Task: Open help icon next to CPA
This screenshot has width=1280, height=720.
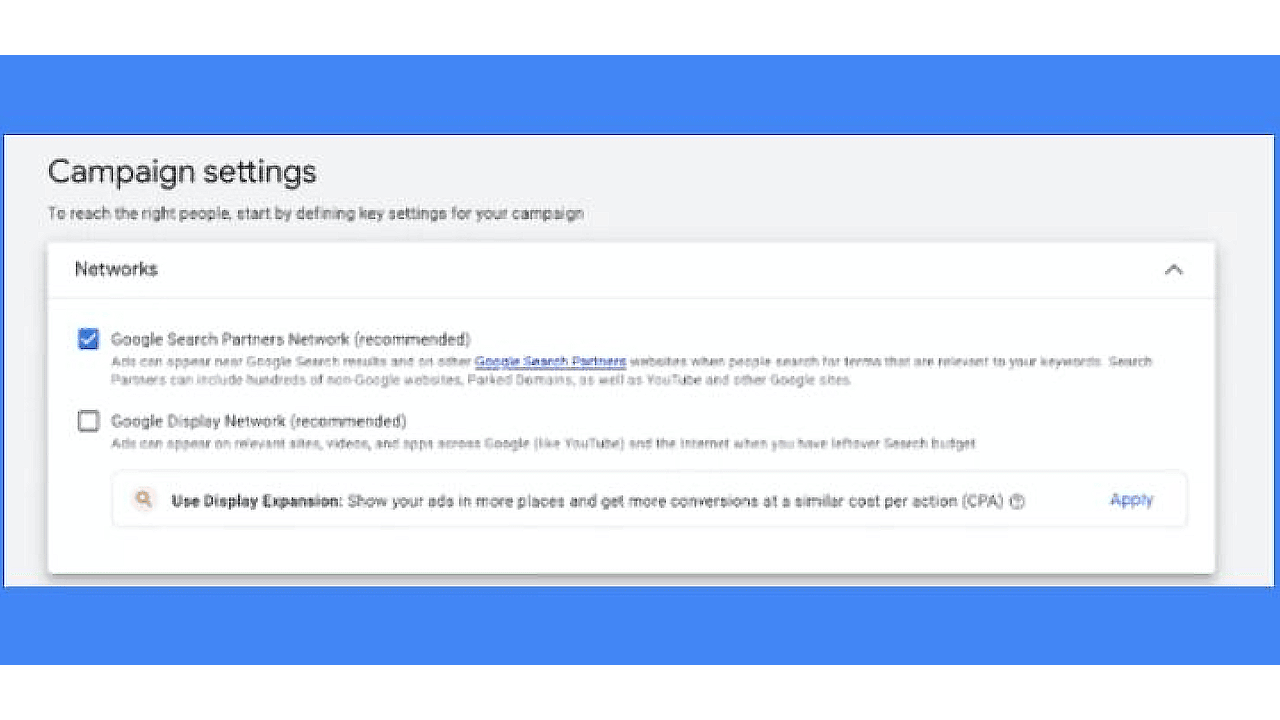Action: [x=1017, y=502]
